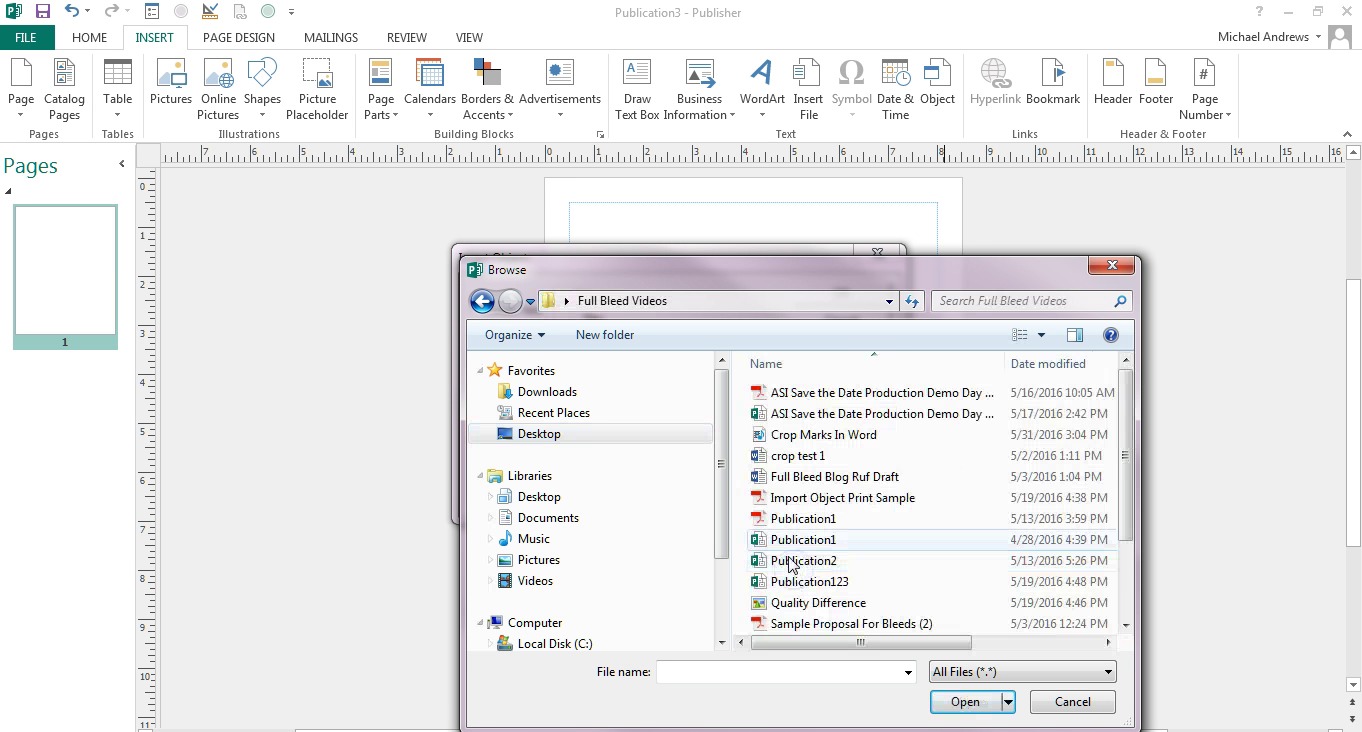Open Advertisements gallery
Image resolution: width=1362 pixels, height=732 pixels.
click(560, 90)
